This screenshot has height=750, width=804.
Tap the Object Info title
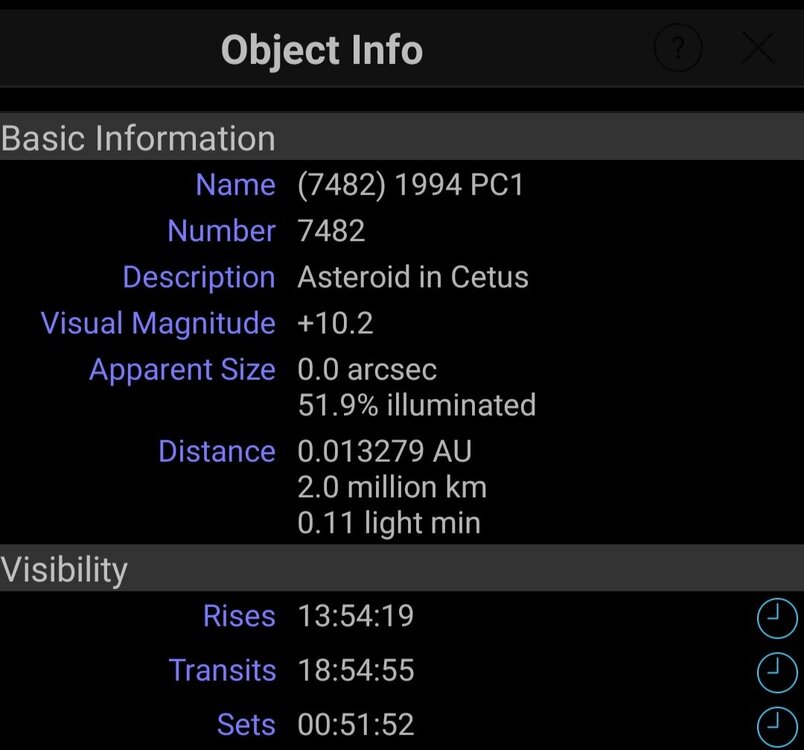(321, 49)
